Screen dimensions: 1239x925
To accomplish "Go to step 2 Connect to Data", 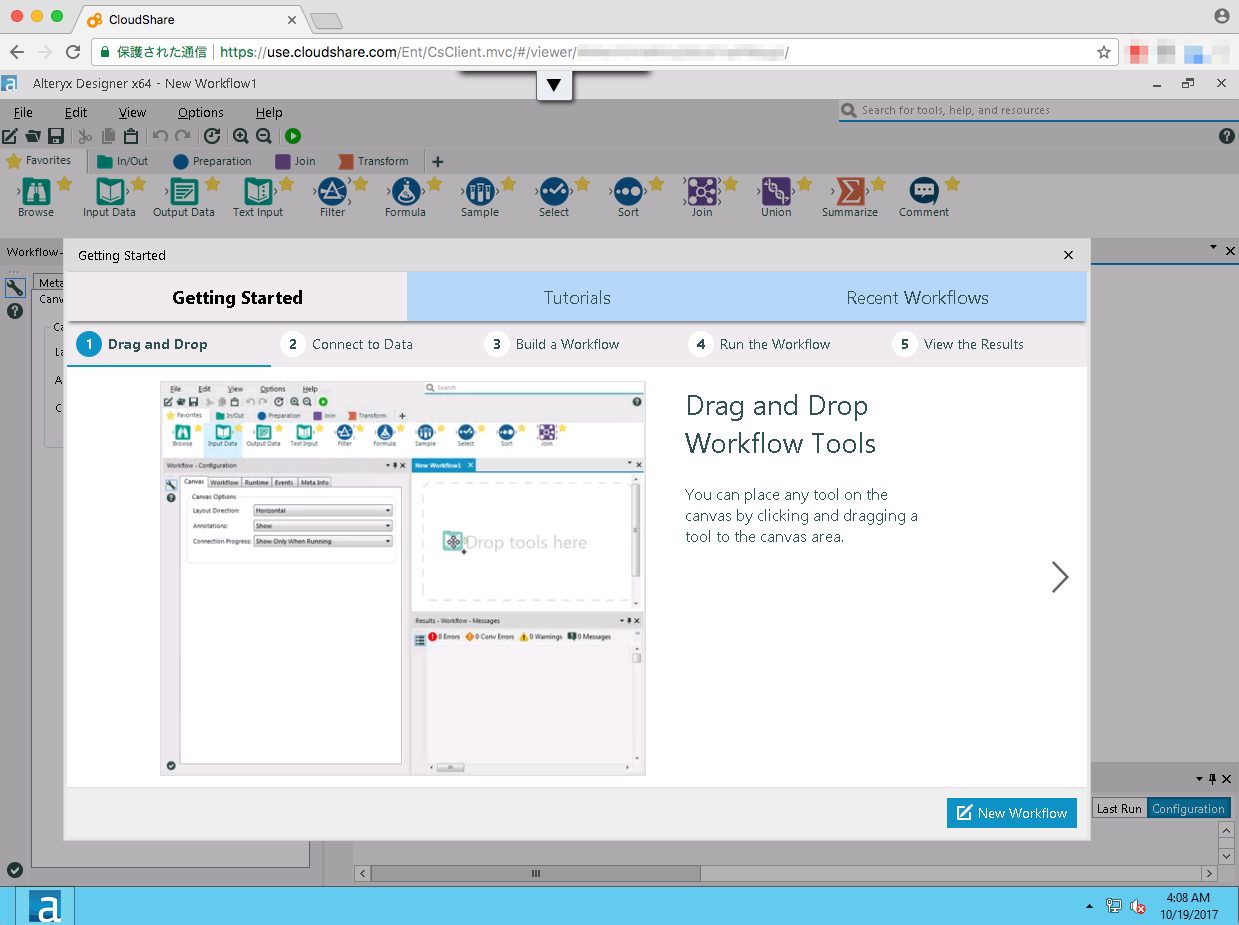I will point(347,344).
